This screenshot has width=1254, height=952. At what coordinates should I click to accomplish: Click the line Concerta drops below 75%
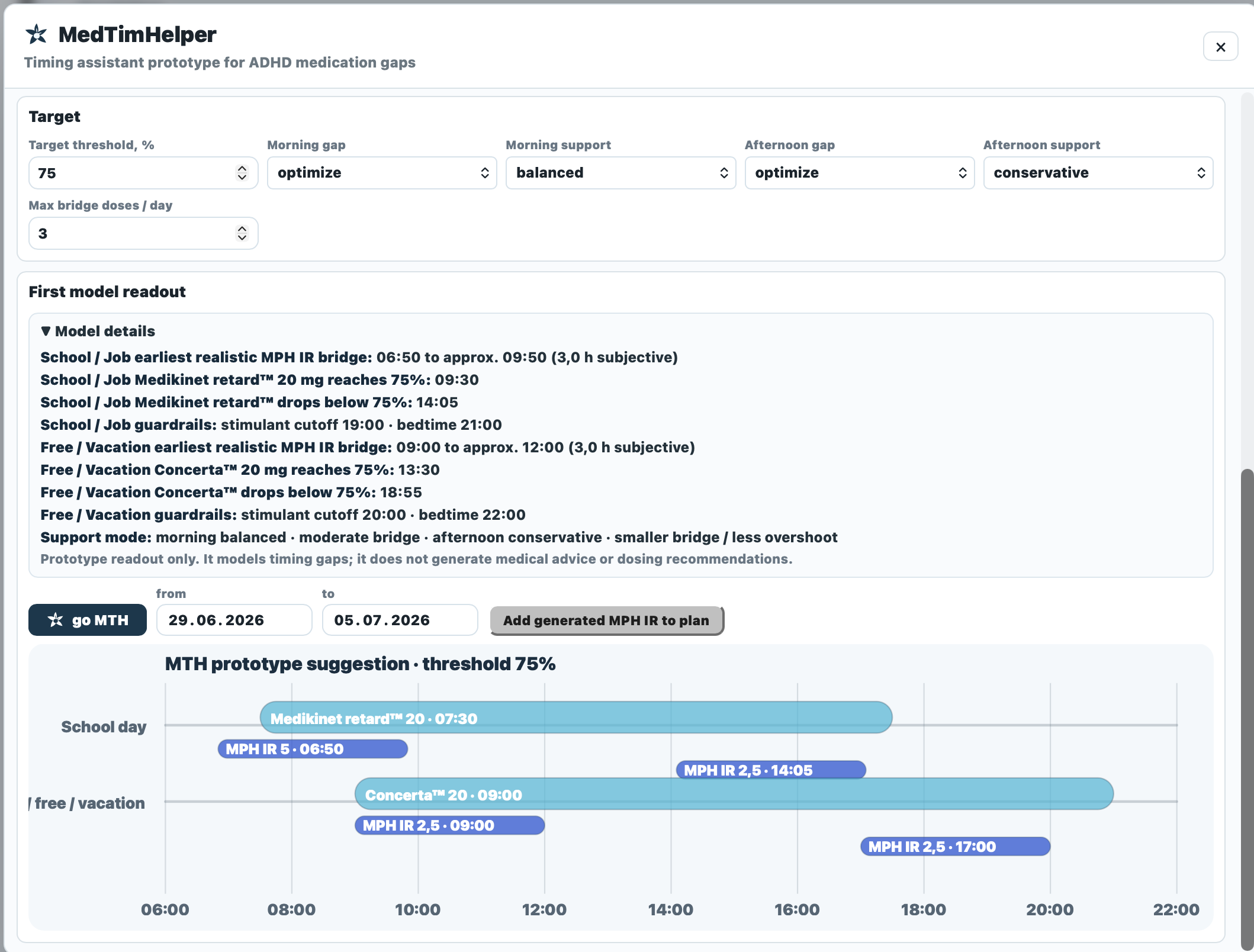(x=231, y=492)
